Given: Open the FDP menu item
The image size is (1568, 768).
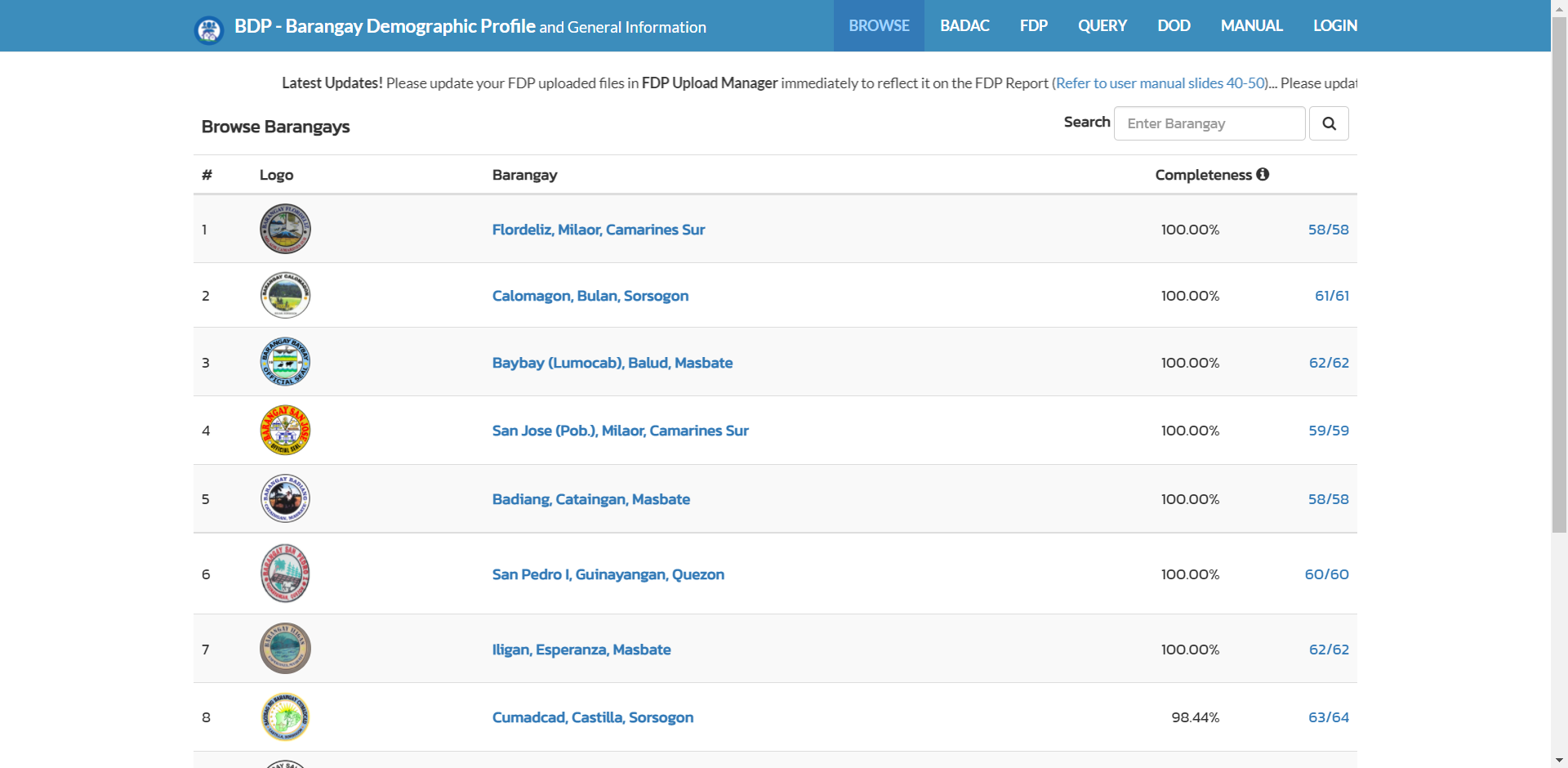Looking at the screenshot, I should [1033, 25].
